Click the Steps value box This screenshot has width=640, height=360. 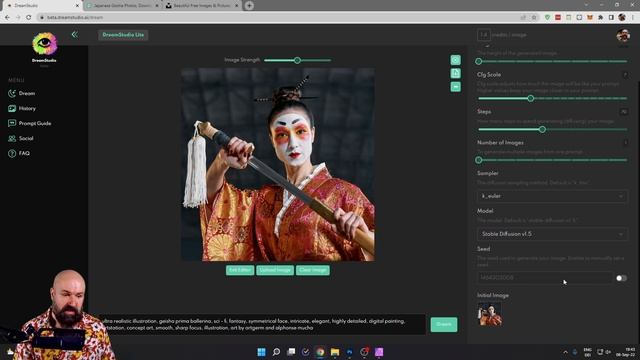[x=624, y=111]
